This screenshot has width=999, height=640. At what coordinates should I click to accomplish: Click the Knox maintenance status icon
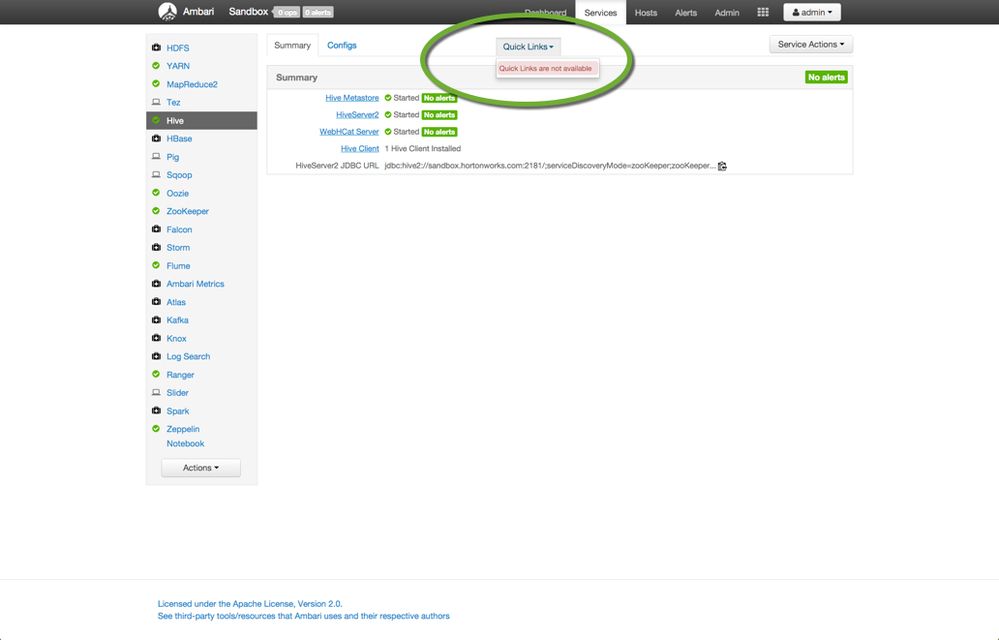pos(156,338)
